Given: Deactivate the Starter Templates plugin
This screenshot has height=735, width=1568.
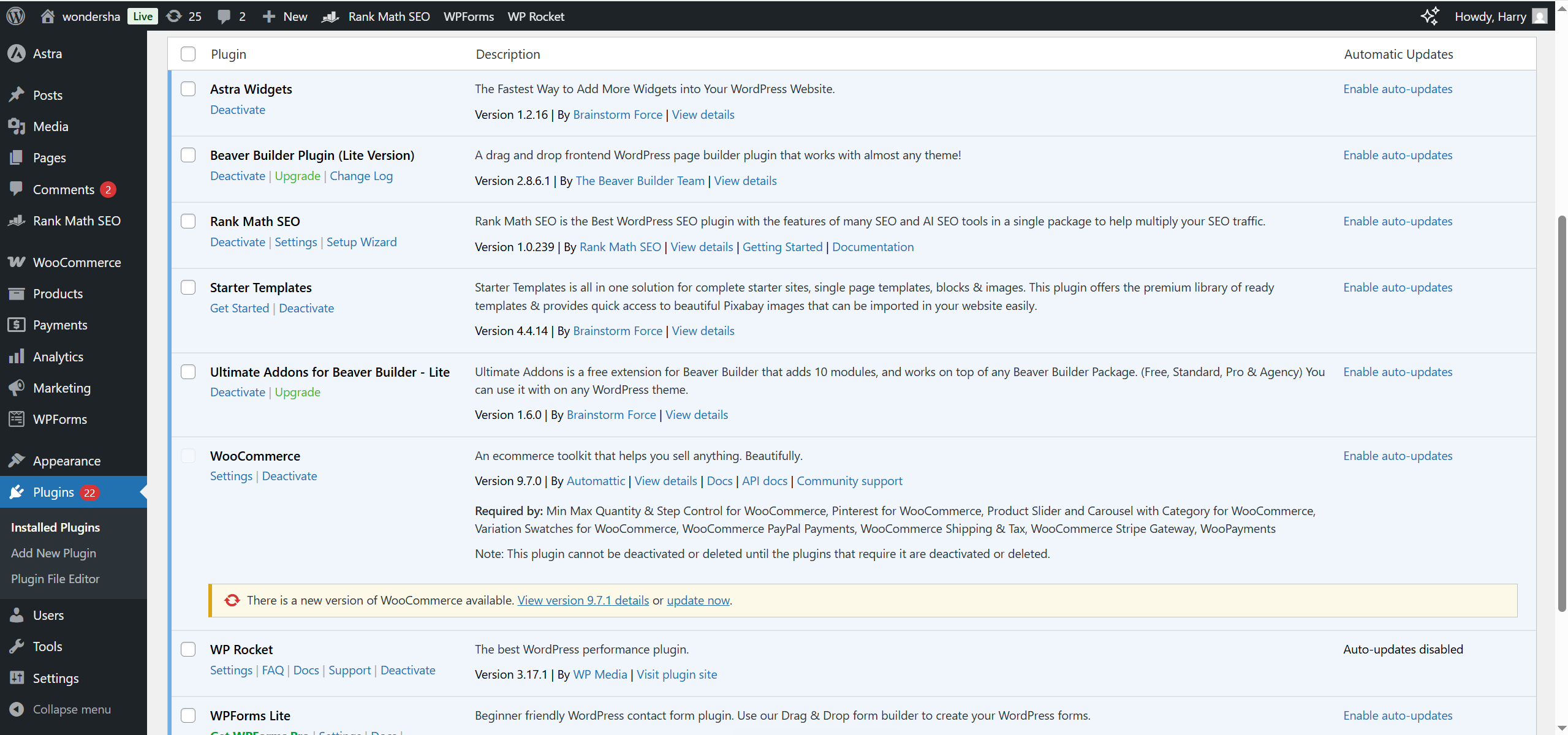Looking at the screenshot, I should pos(306,308).
